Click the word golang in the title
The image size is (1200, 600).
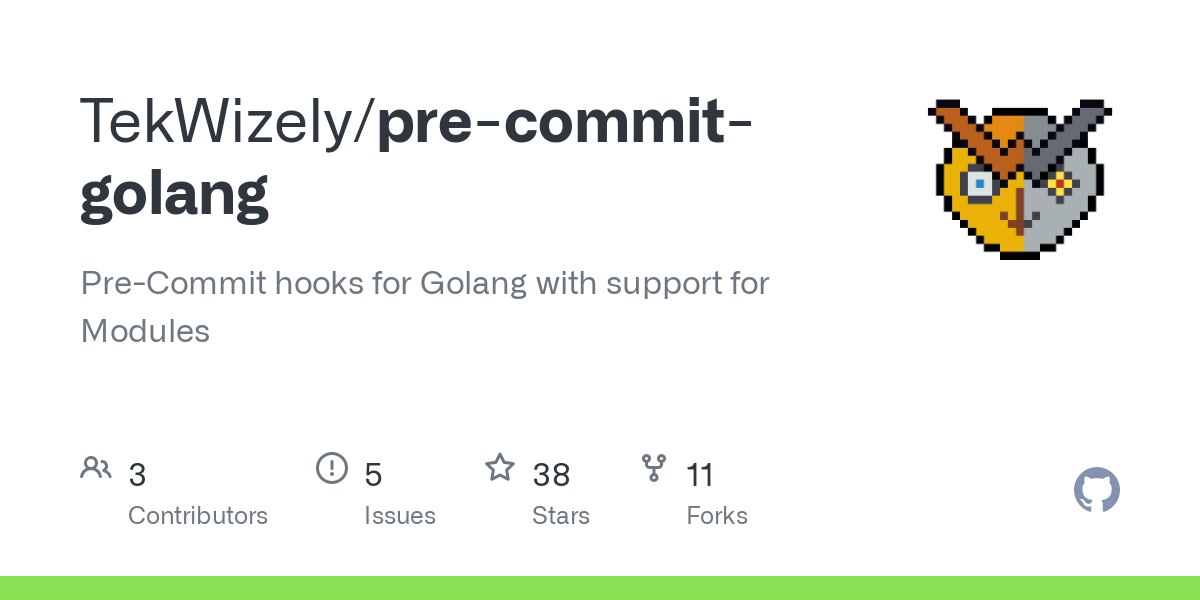[x=174, y=193]
